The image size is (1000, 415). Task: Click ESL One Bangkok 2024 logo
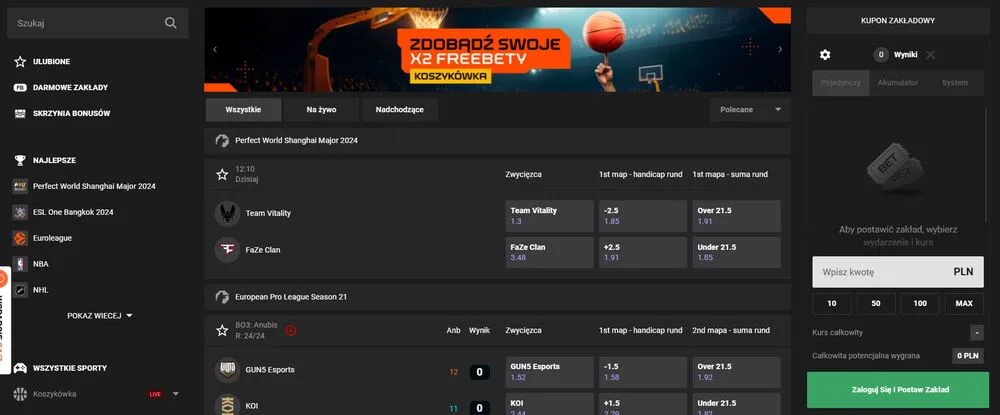tap(20, 212)
